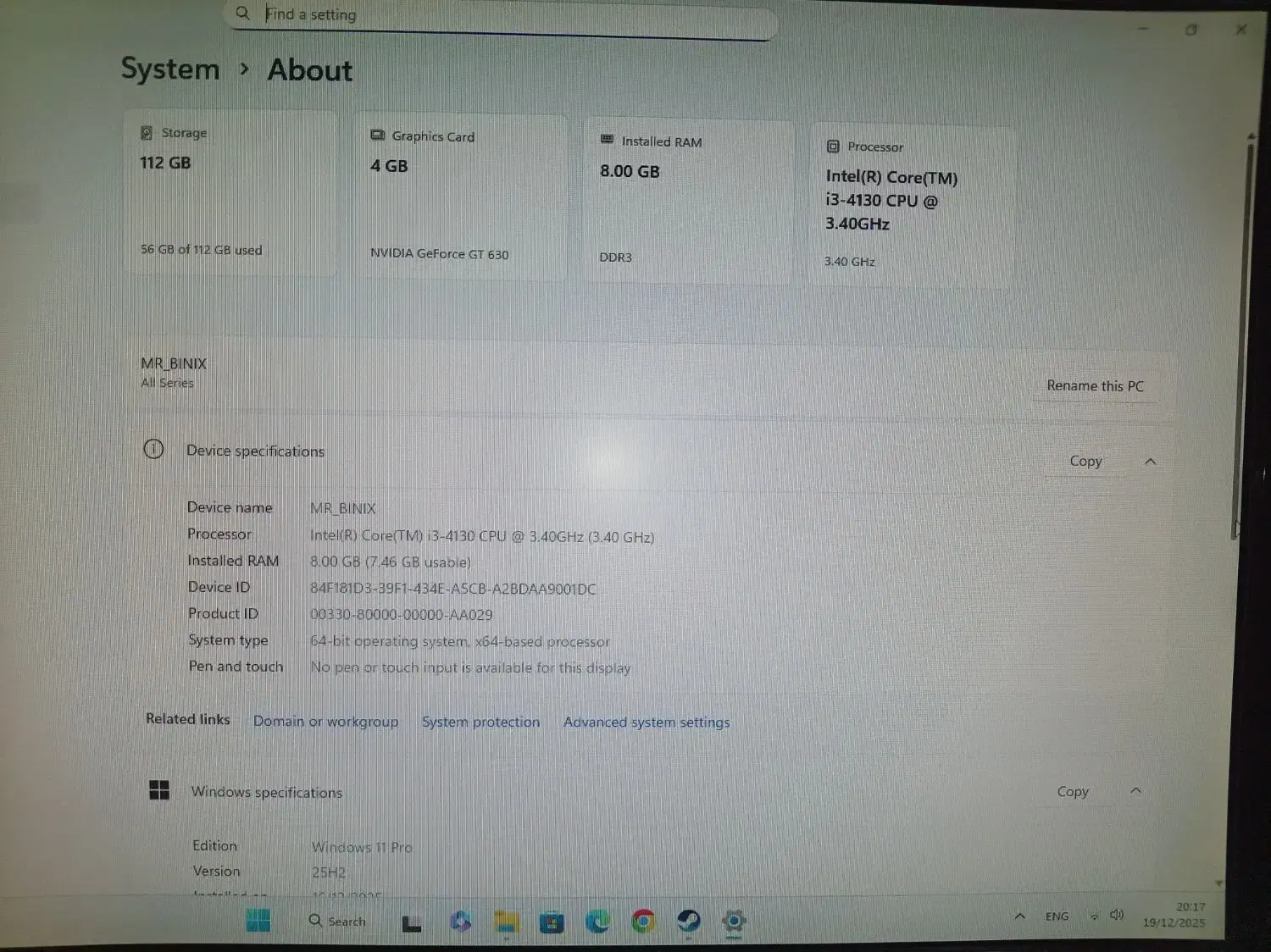Open Task View from the taskbar
Screen dimensions: 1271x952
[412, 923]
